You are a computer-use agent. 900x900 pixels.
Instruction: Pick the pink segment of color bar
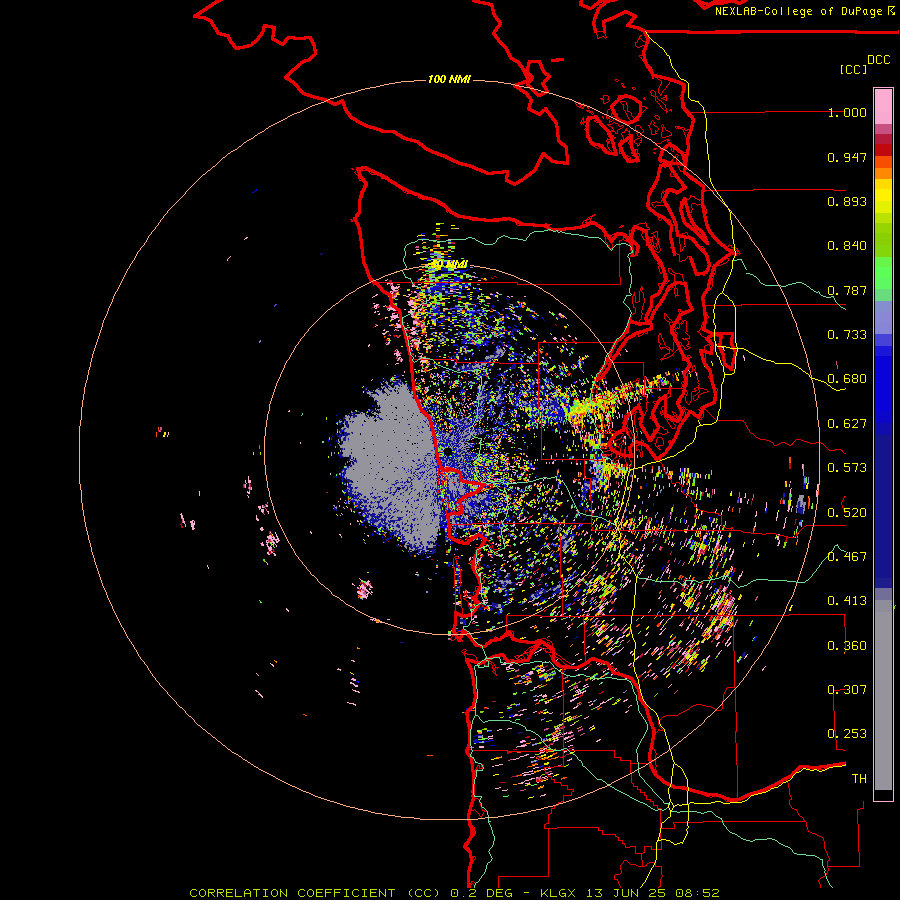[x=883, y=106]
